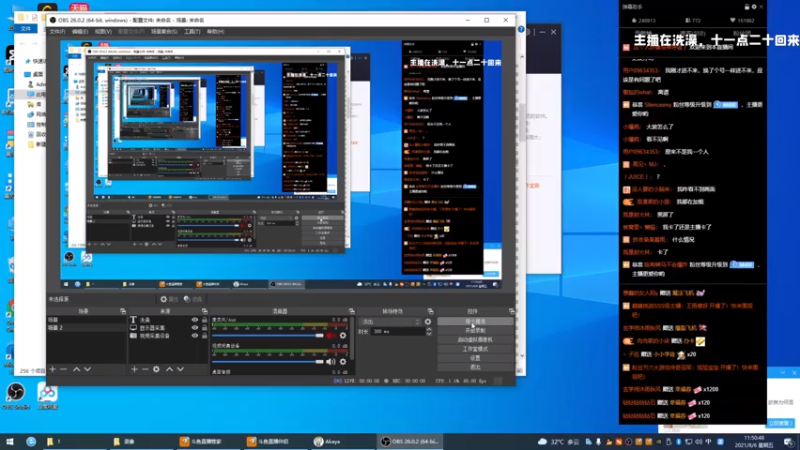Click lock icon in danmaku assistant header
Viewport: 800px width, 450px height.
[x=747, y=7]
